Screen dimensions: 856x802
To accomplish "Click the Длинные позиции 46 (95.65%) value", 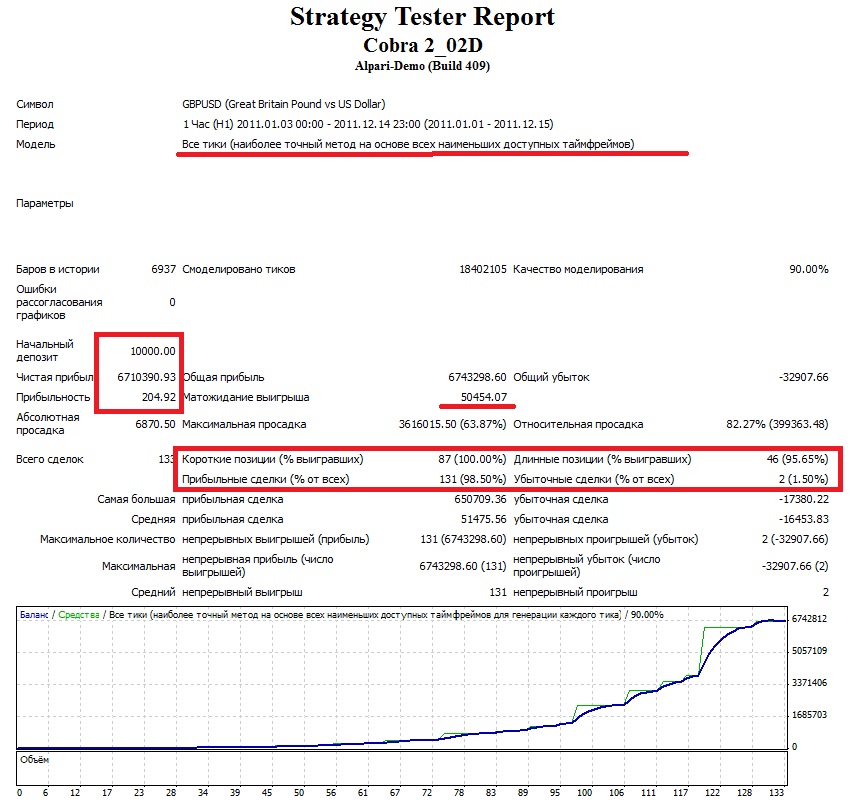I will click(795, 460).
